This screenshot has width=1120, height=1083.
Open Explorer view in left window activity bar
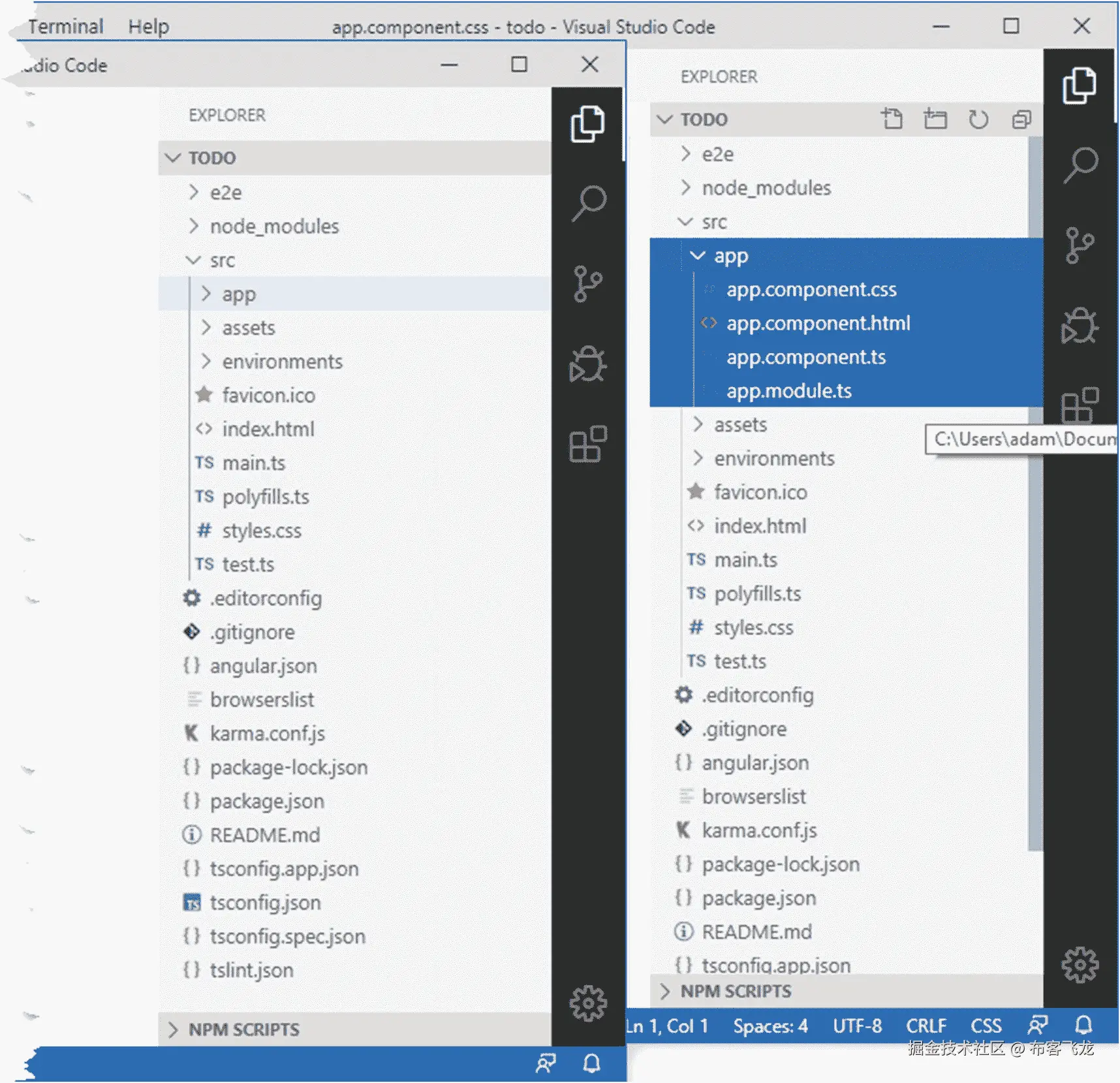coord(587,124)
